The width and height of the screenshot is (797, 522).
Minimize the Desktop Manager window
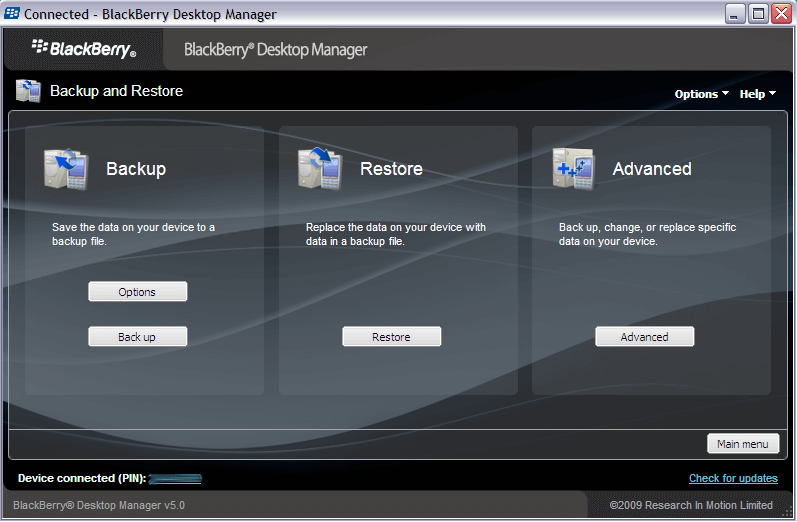(734, 14)
